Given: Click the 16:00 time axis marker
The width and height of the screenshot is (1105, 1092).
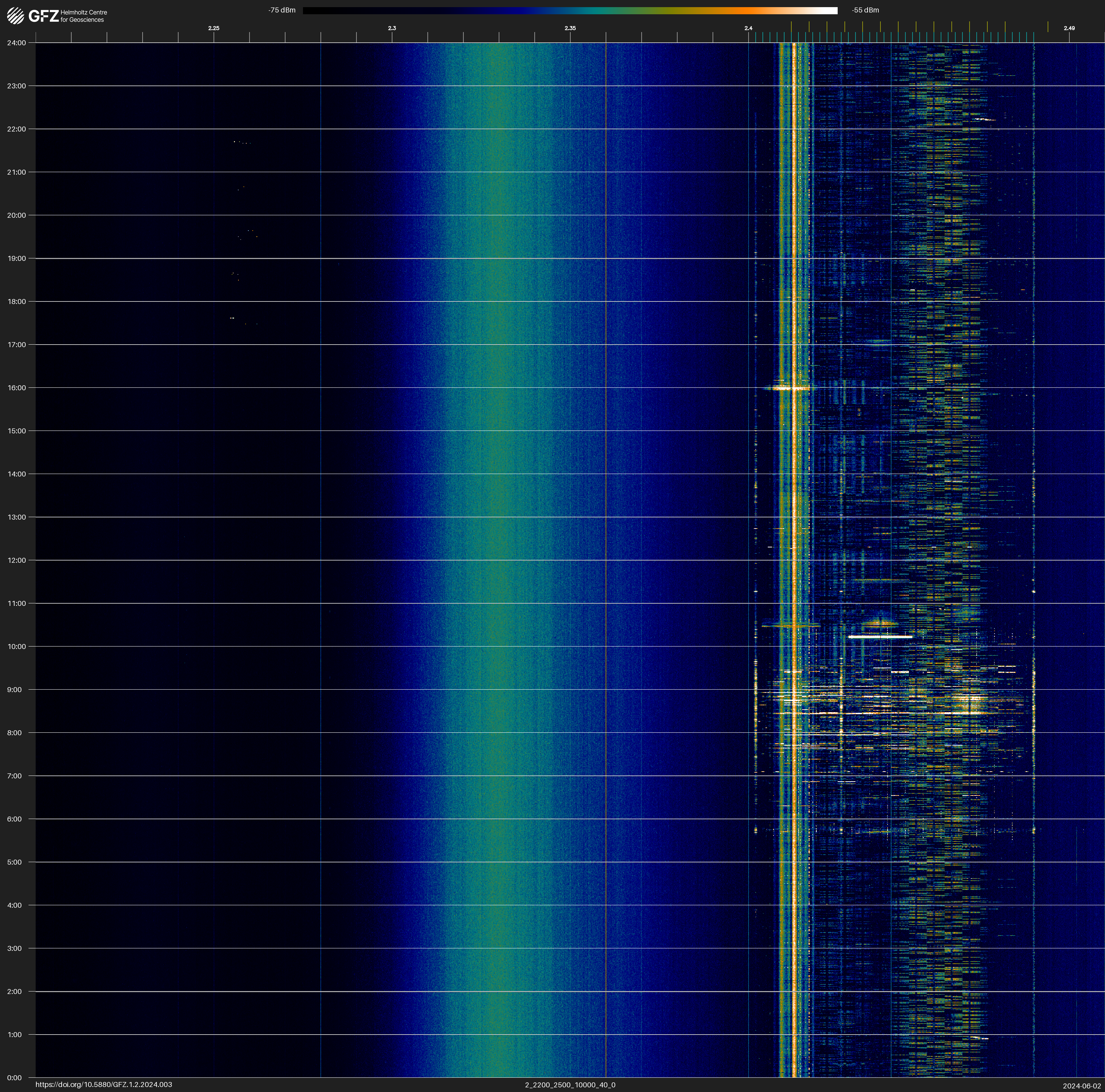Looking at the screenshot, I should (x=17, y=388).
